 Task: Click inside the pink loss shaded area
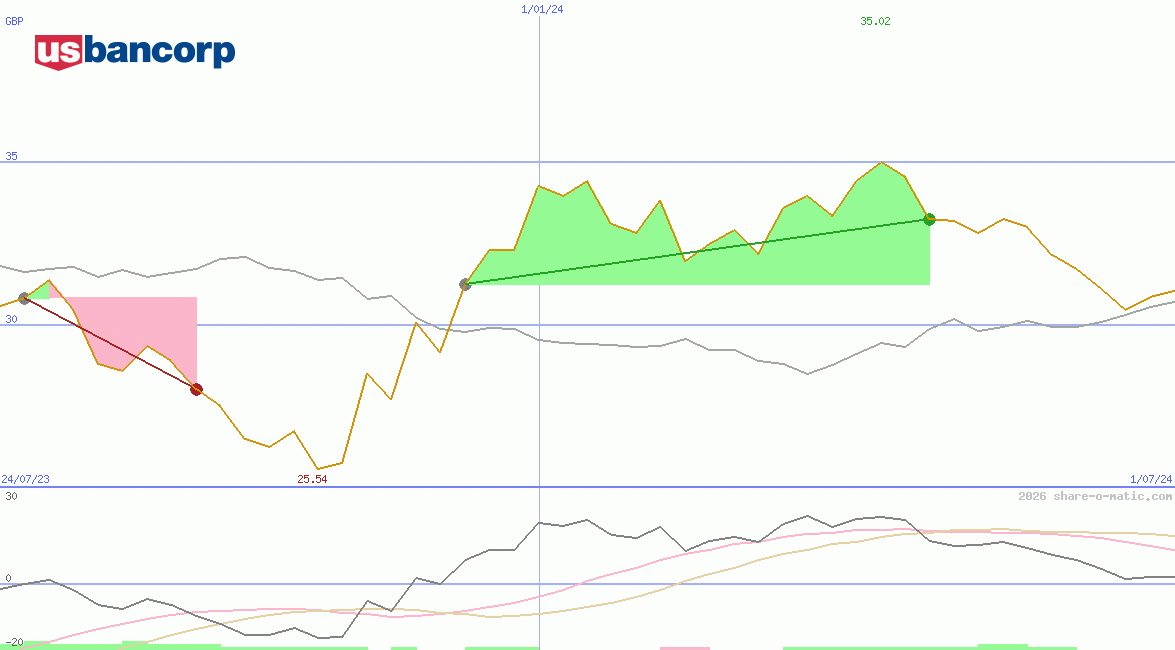pyautogui.click(x=150, y=322)
